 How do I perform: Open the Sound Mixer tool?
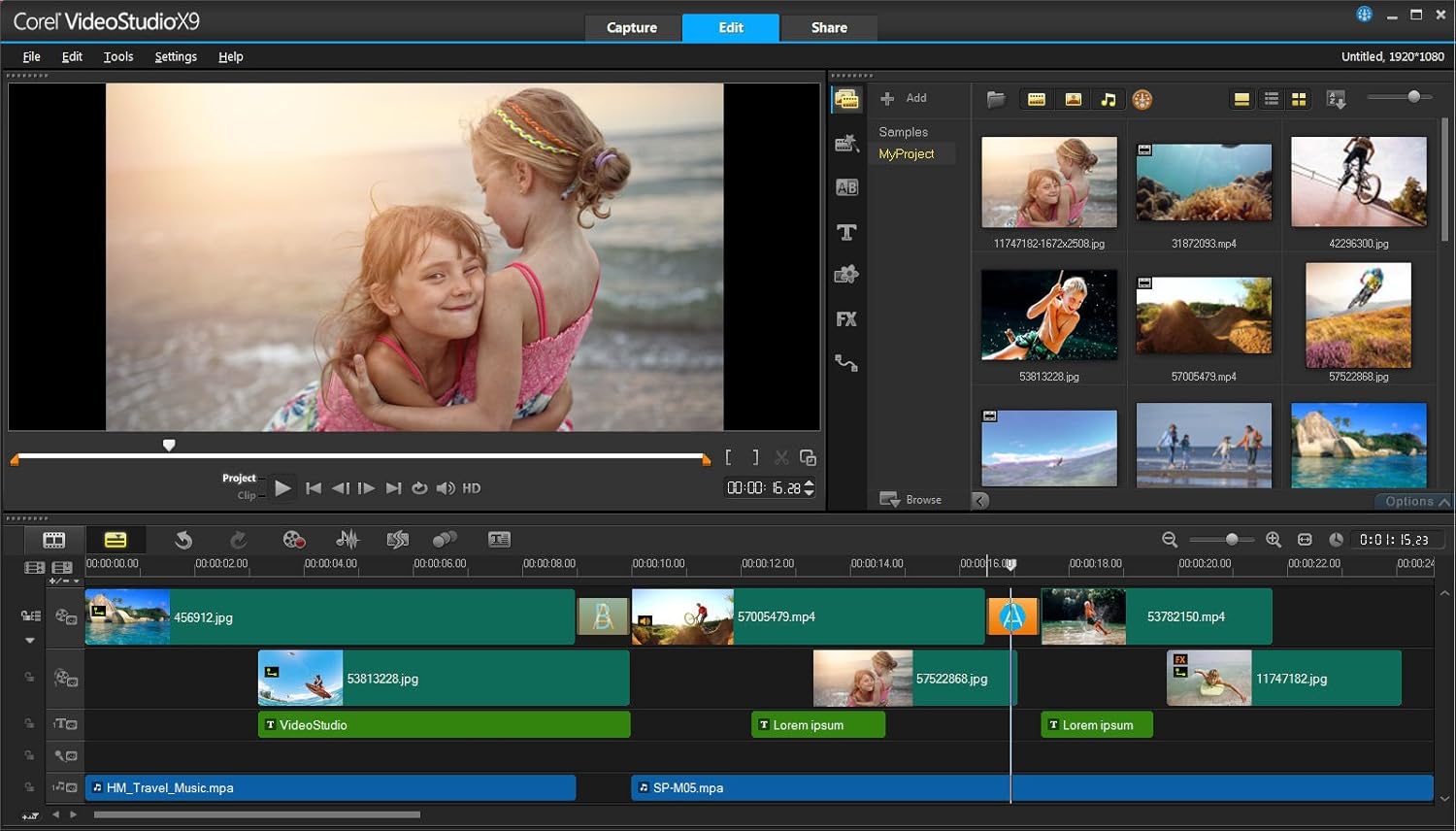click(x=347, y=540)
